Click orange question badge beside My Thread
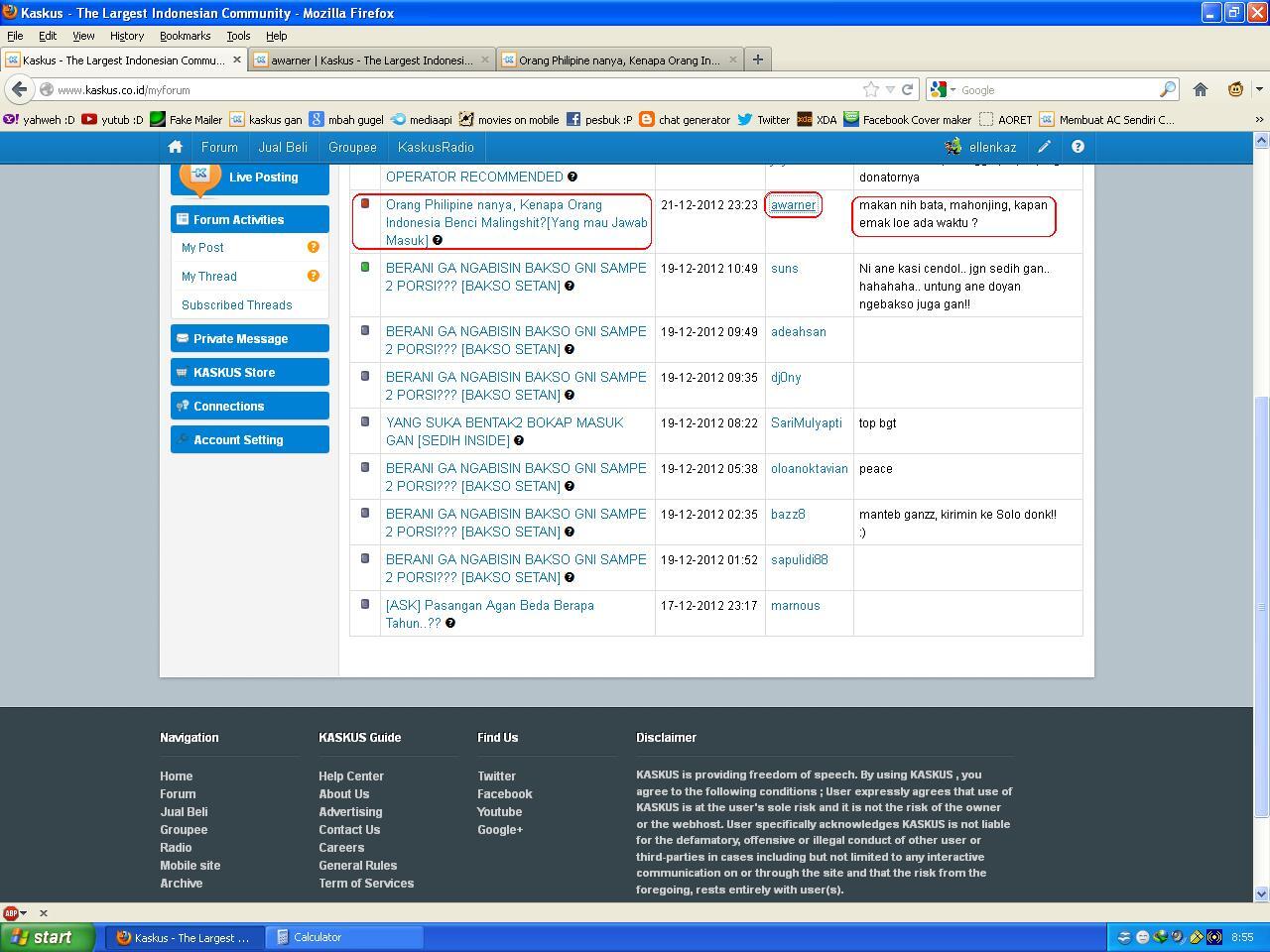Image resolution: width=1270 pixels, height=952 pixels. coord(314,276)
